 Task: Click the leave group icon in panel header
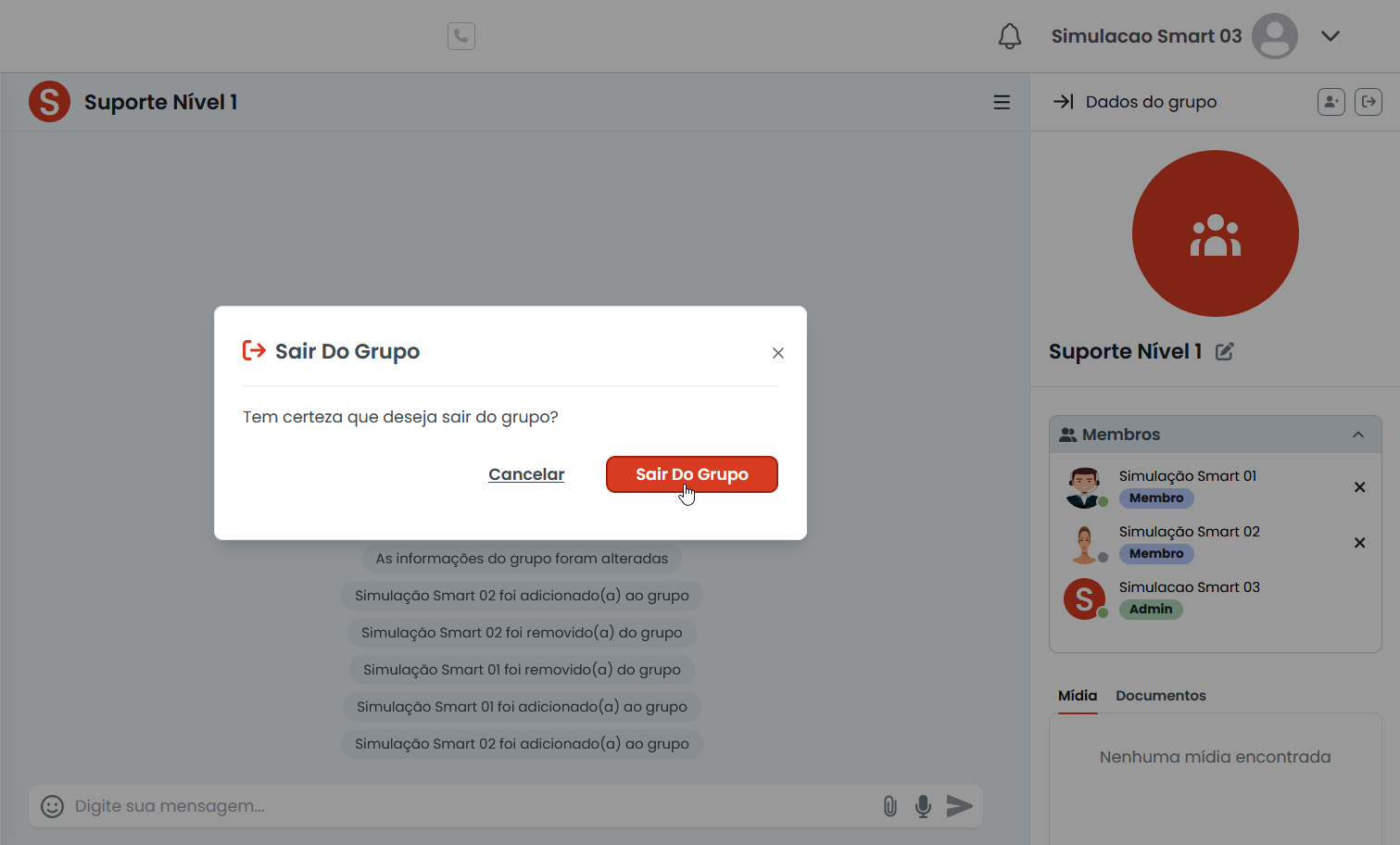pyautogui.click(x=1368, y=102)
